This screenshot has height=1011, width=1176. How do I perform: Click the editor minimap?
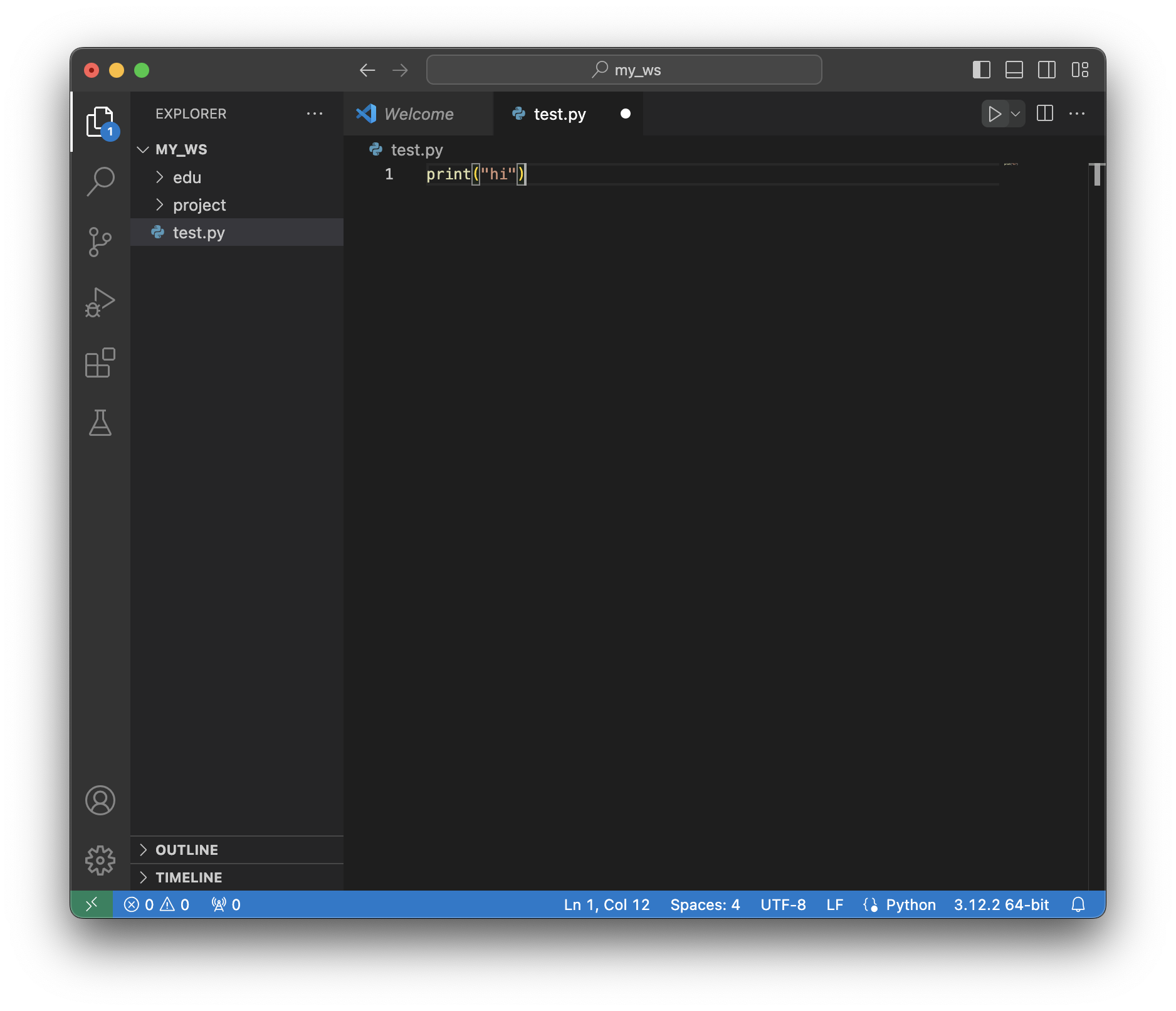tap(1043, 527)
